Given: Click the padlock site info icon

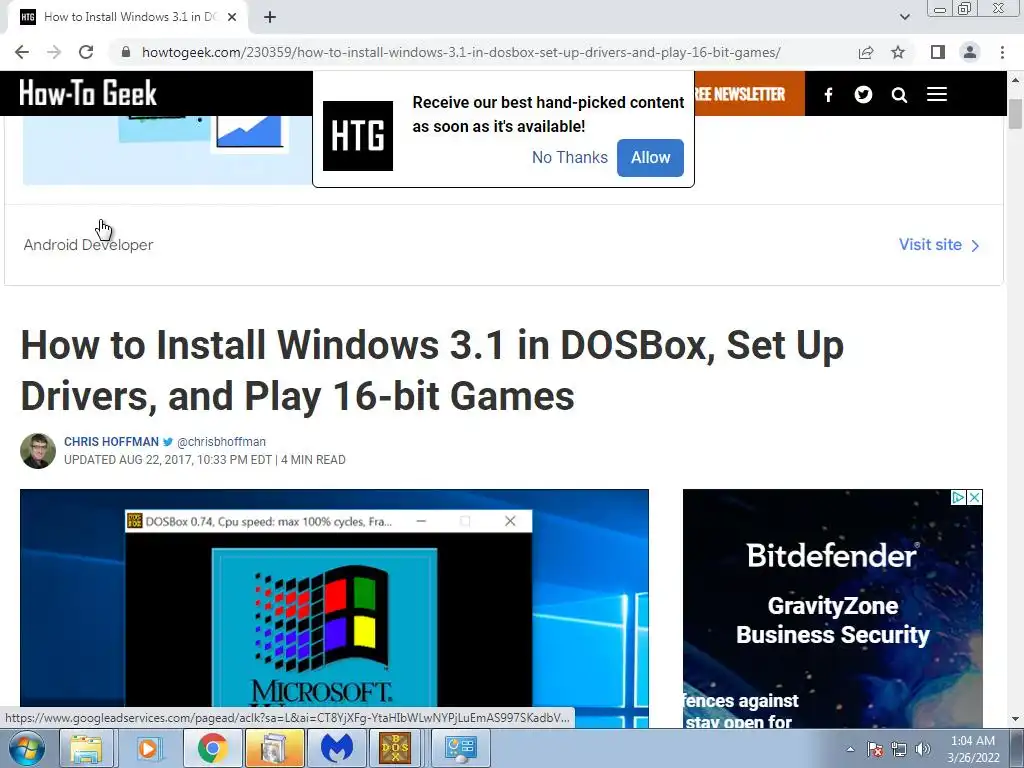Looking at the screenshot, I should (x=126, y=52).
